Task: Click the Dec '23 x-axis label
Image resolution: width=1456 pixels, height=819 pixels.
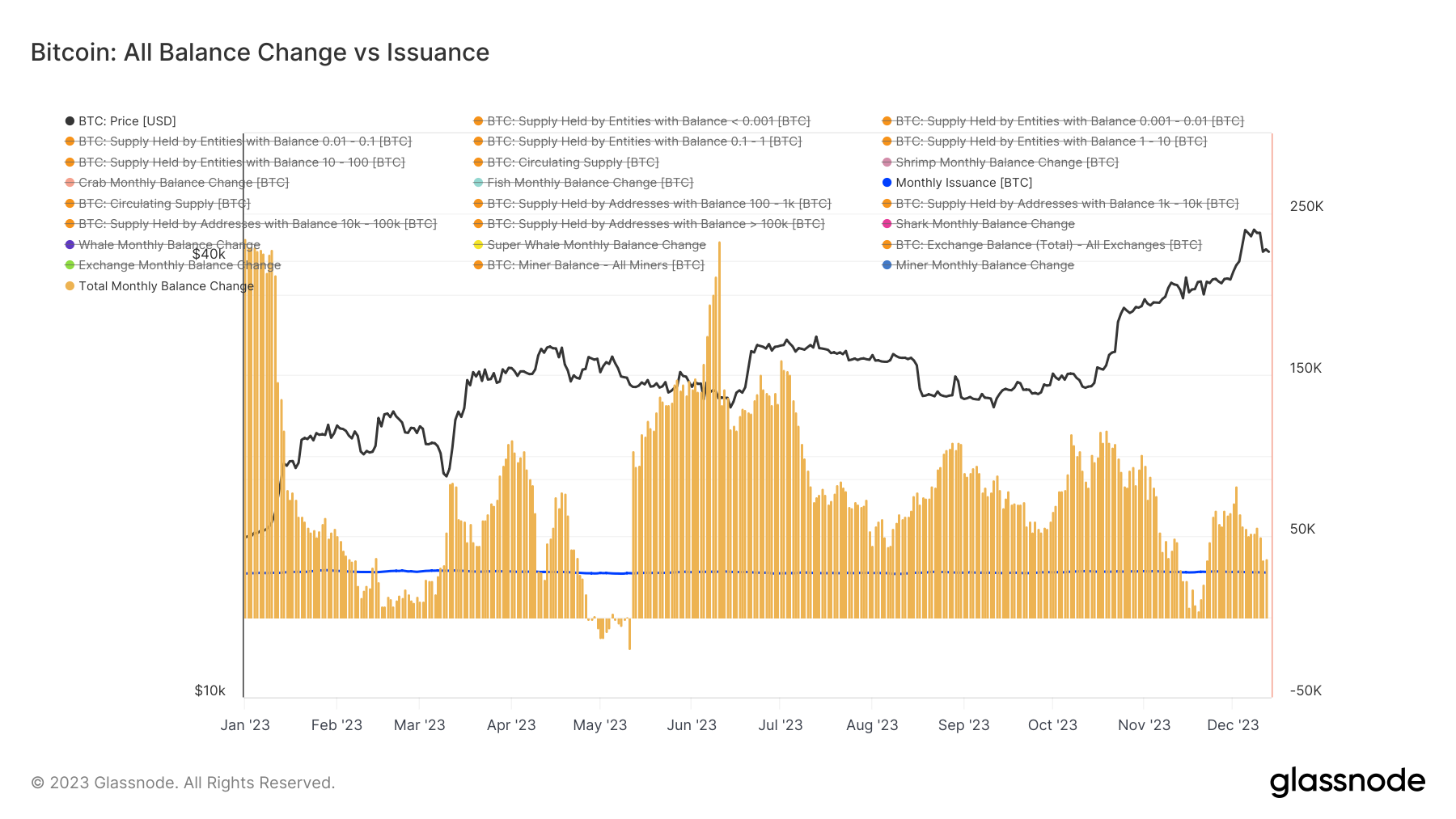Action: (1233, 725)
